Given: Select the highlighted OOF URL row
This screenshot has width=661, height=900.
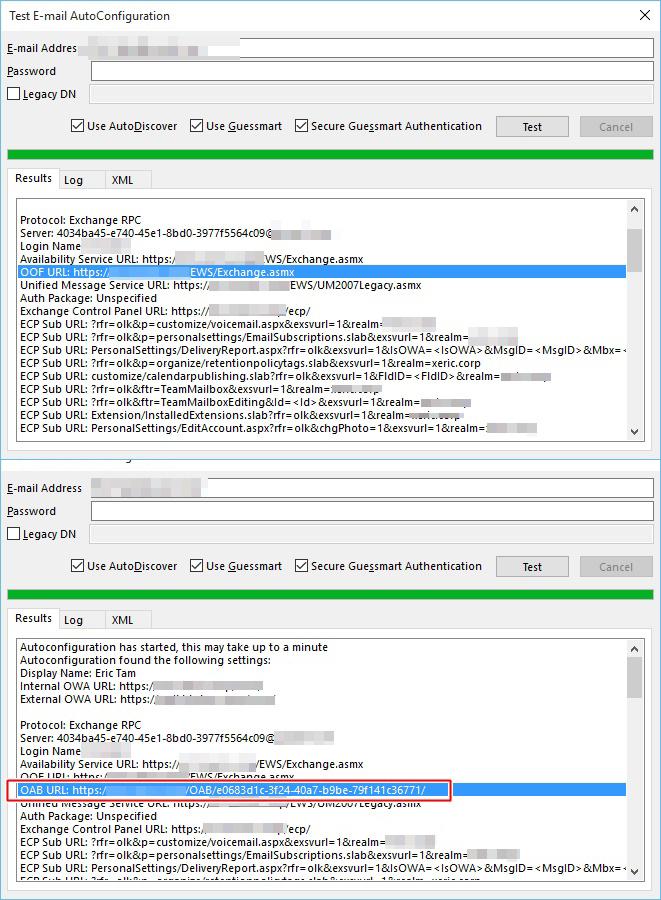Looking at the screenshot, I should [x=322, y=271].
